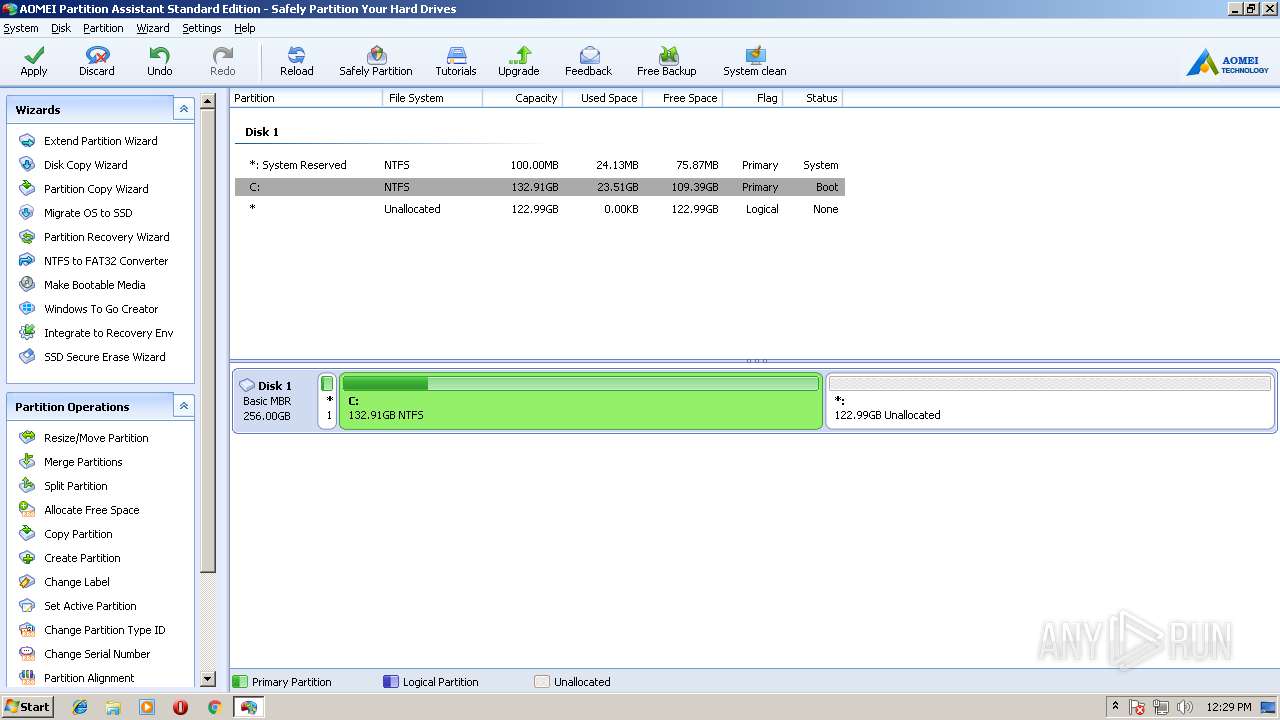Select Copy Partition operation
This screenshot has width=1280, height=720.
[x=78, y=534]
